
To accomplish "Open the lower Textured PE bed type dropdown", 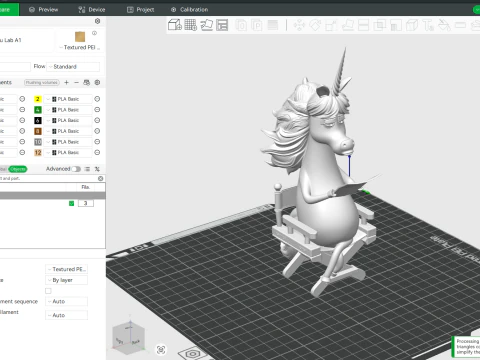I will [x=66, y=269].
